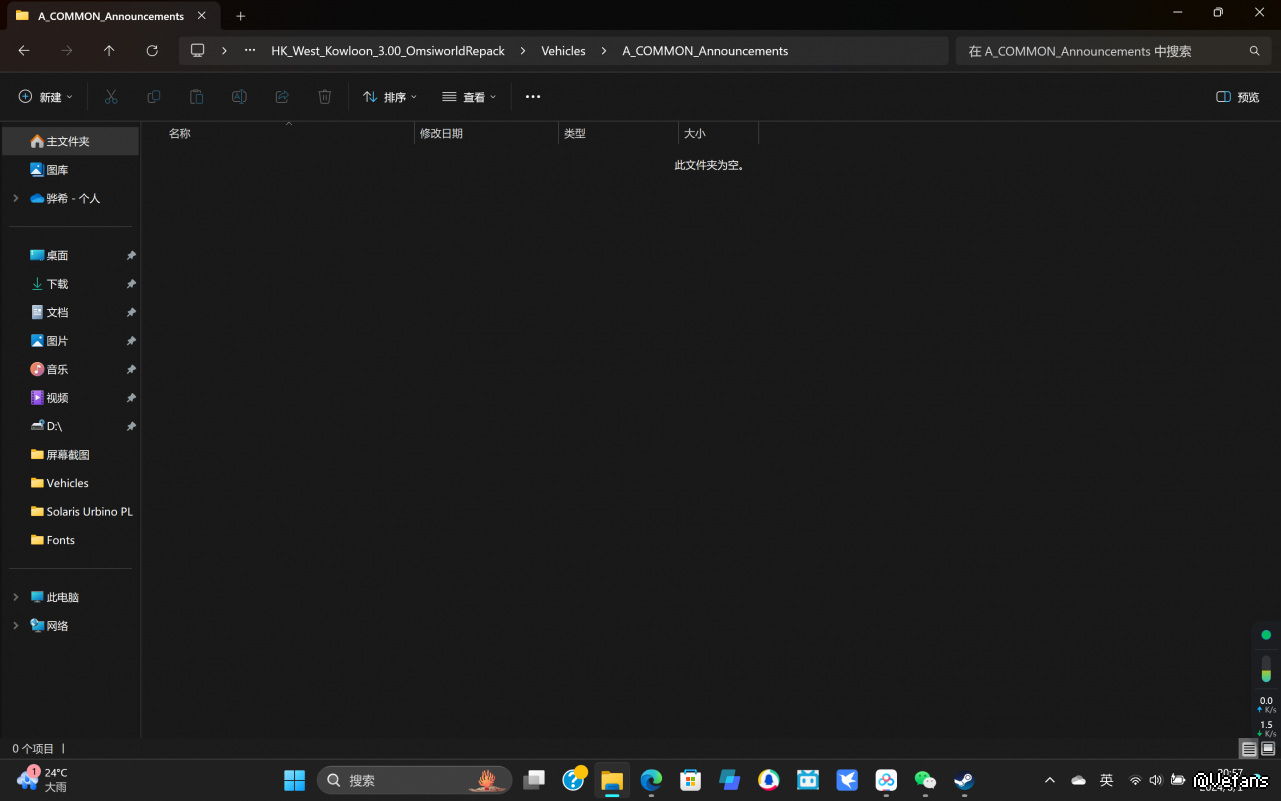Switch to large thumbnails view mode
The height and width of the screenshot is (801, 1281).
coord(1268,749)
